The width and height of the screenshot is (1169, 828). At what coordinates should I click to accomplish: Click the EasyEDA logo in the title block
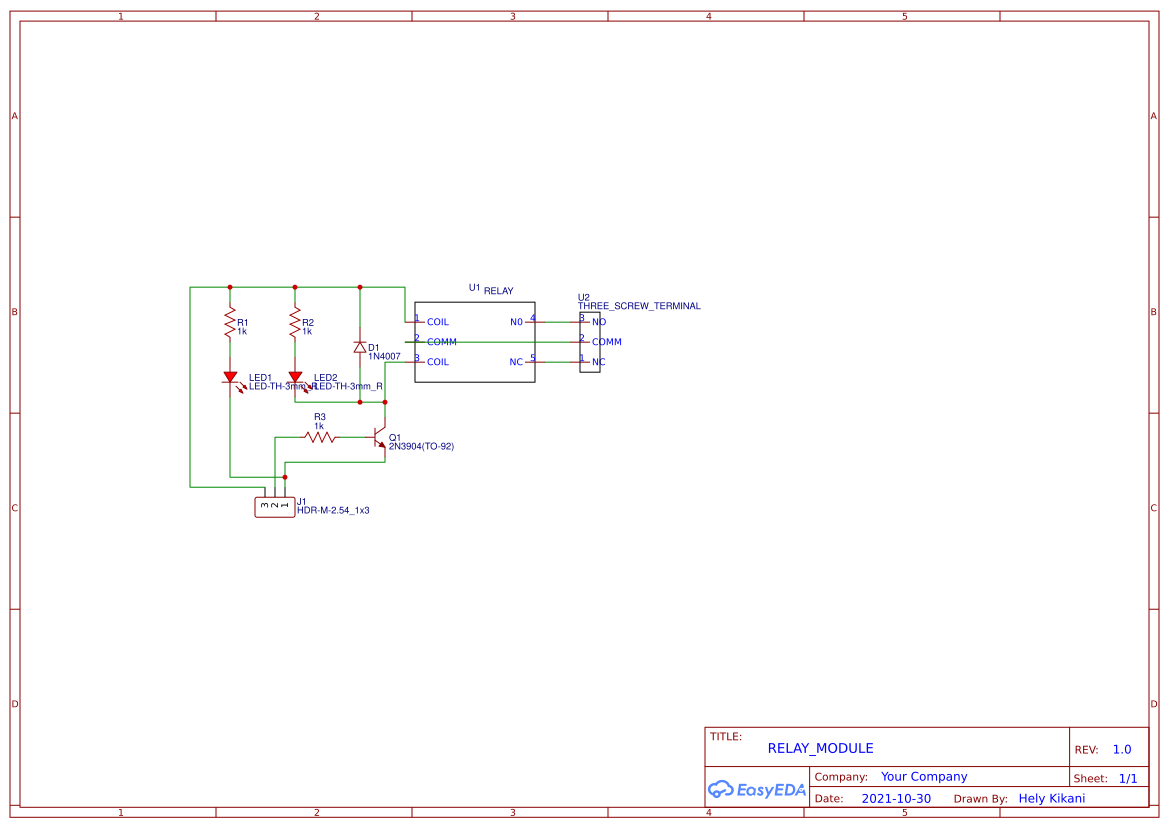tap(756, 789)
